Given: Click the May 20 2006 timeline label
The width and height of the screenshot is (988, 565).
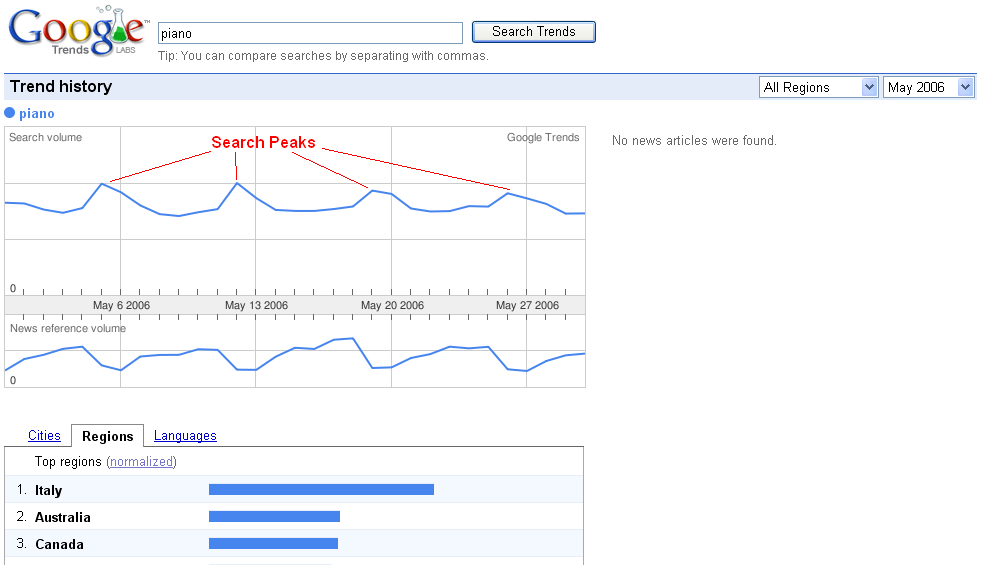Looking at the screenshot, I should point(392,305).
